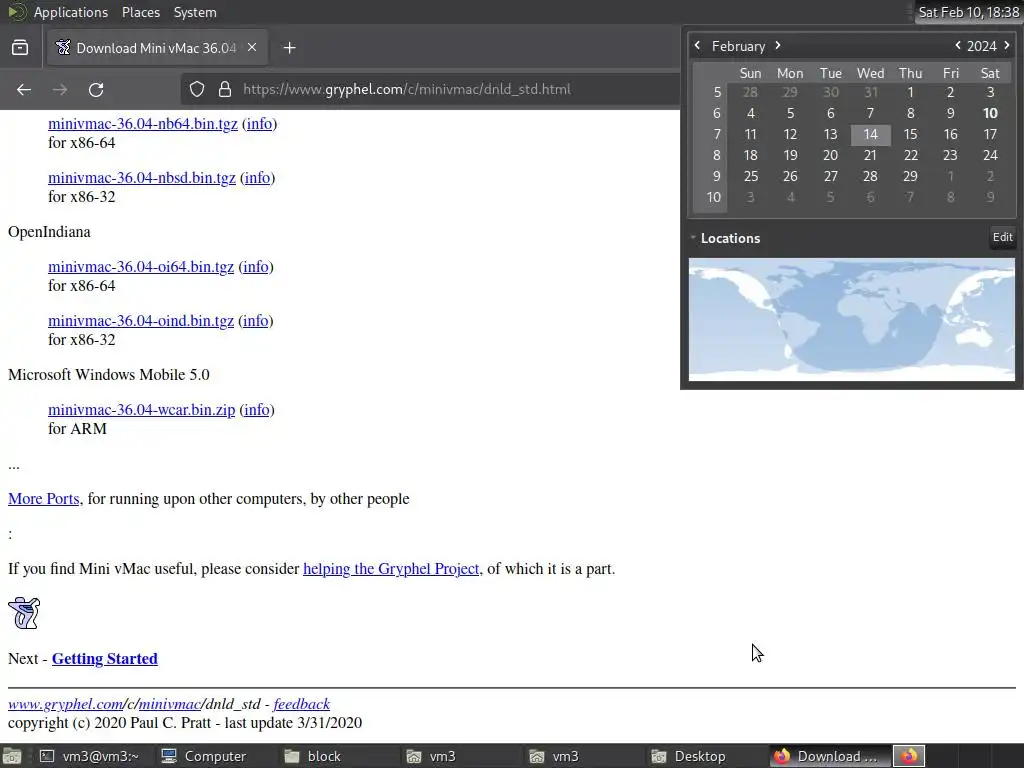1024x768 pixels.
Task: Click the URL address field
Action: tap(431, 89)
